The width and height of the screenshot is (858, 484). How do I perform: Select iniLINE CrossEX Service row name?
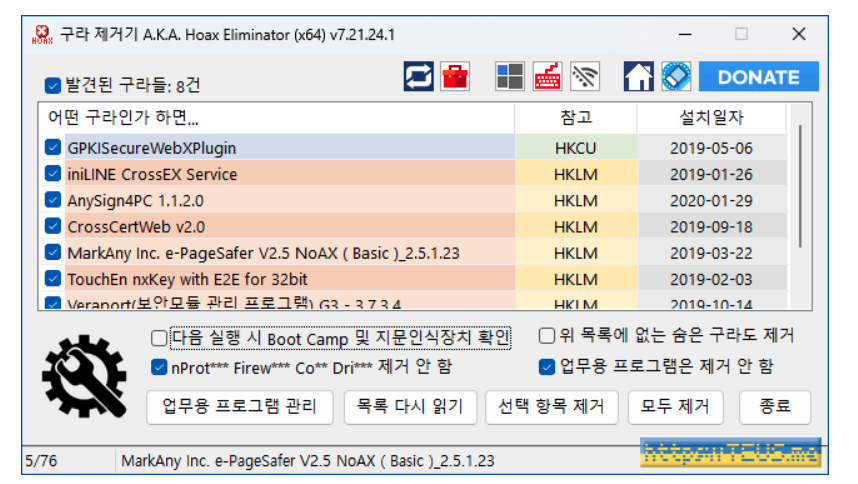(x=152, y=174)
